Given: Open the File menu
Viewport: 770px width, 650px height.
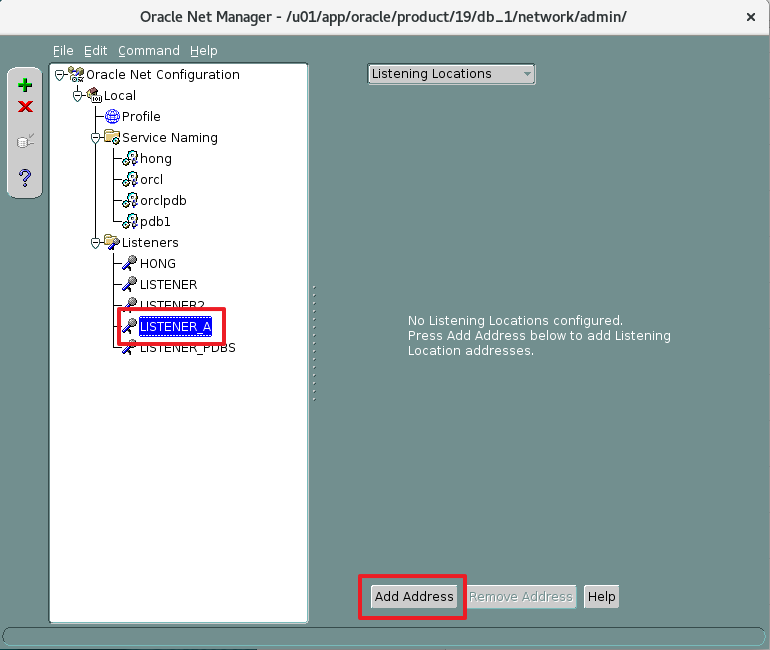Looking at the screenshot, I should coord(63,51).
